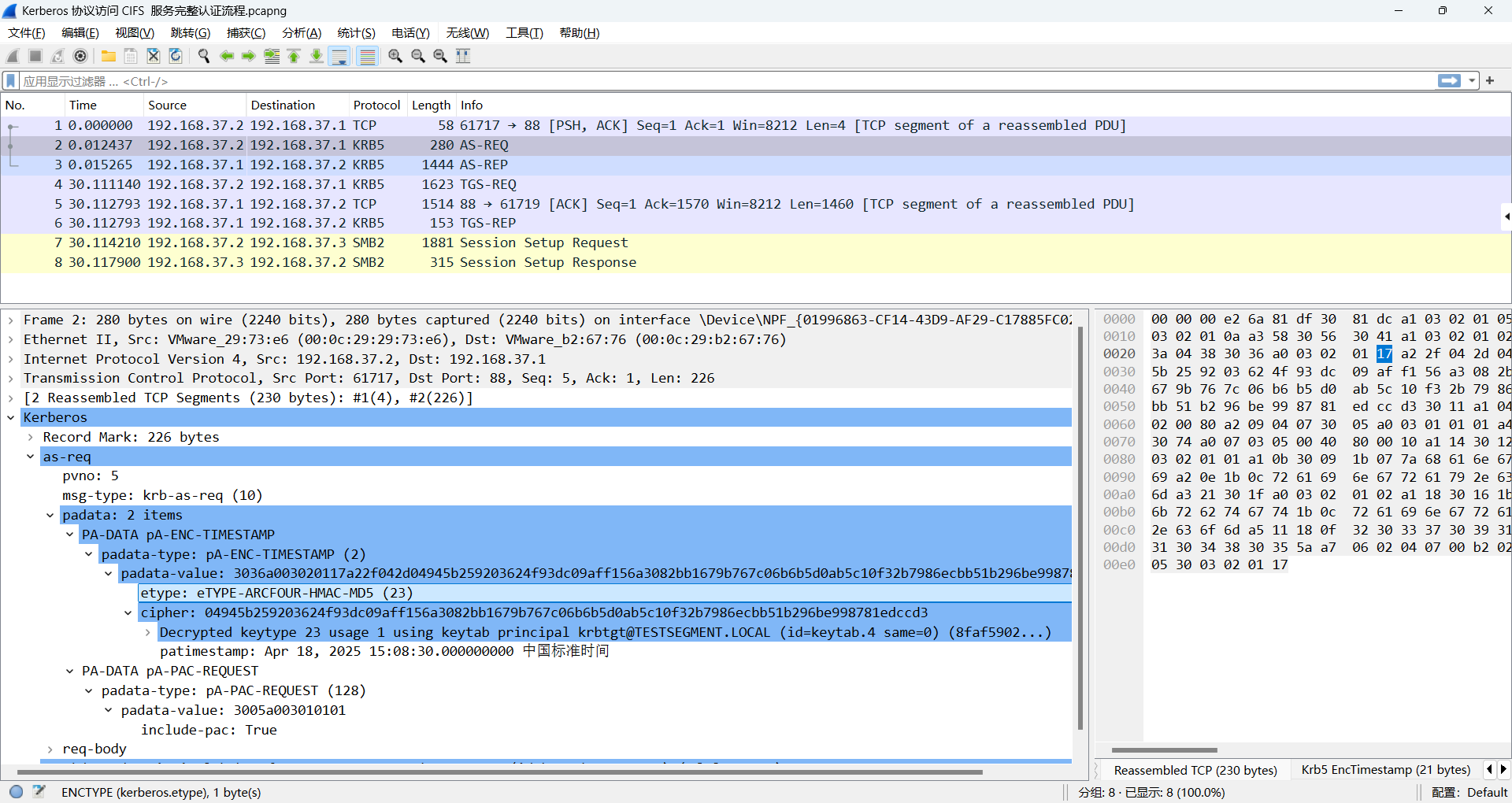The height and width of the screenshot is (803, 1512).
Task: Switch to Krb5 EncTimestamp (21 bytes) tab
Action: [x=1385, y=770]
